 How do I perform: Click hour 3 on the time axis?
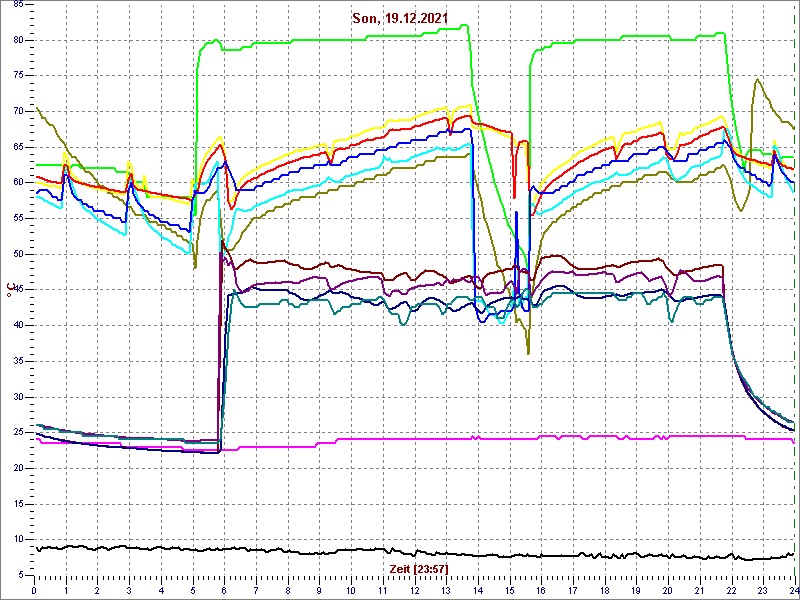coord(129,589)
